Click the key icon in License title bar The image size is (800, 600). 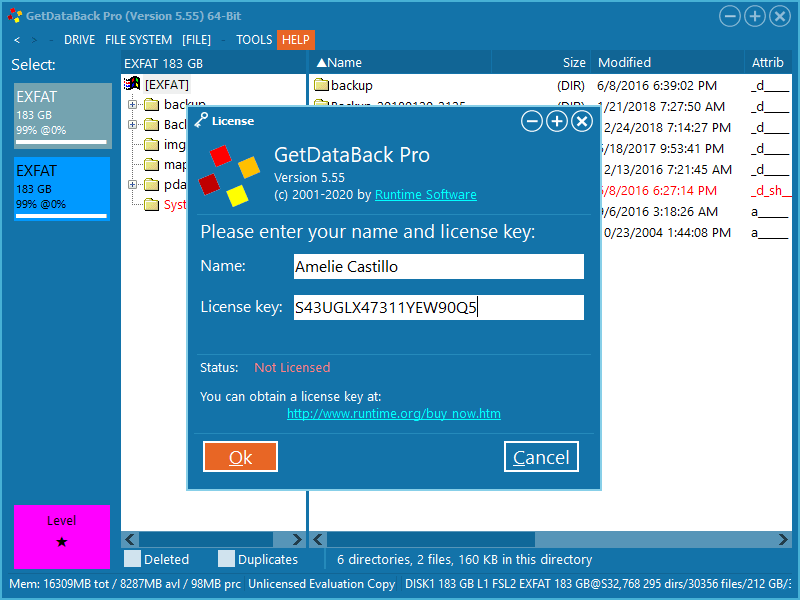click(201, 121)
